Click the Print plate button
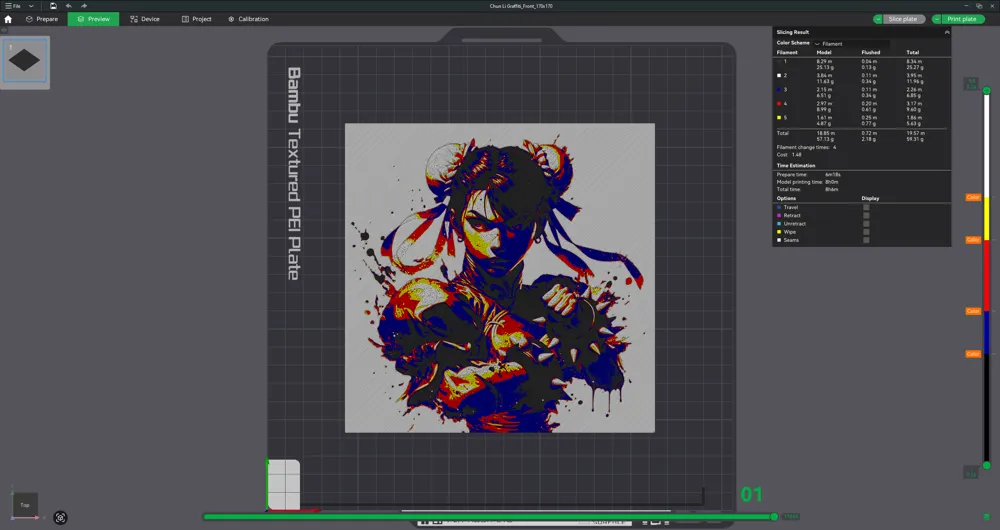Screen dimensions: 1000x530 click(x=962, y=19)
